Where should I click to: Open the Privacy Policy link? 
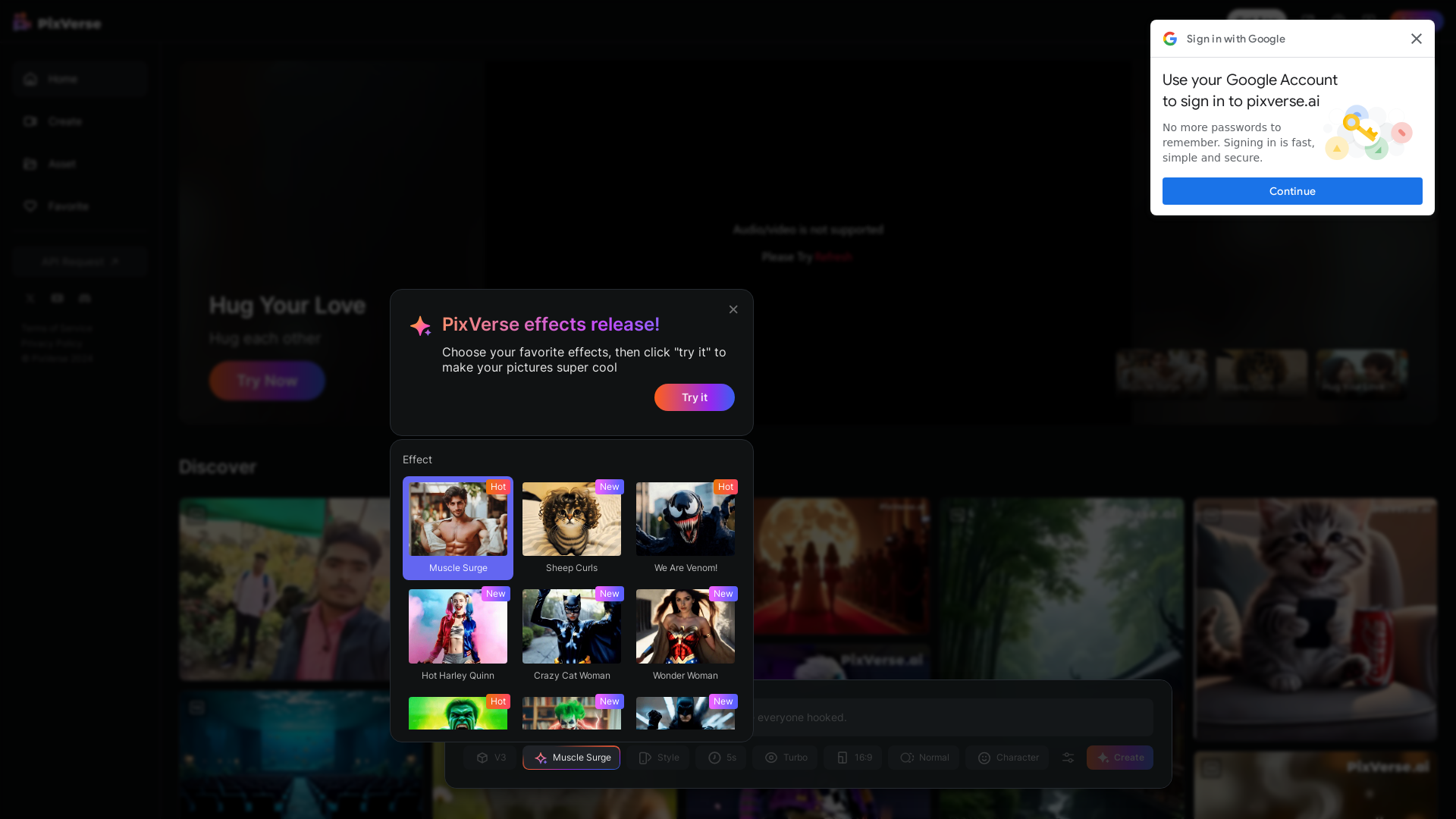click(52, 344)
